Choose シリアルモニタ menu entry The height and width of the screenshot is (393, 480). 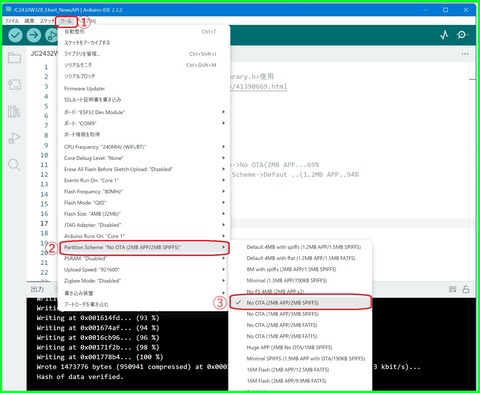point(144,65)
